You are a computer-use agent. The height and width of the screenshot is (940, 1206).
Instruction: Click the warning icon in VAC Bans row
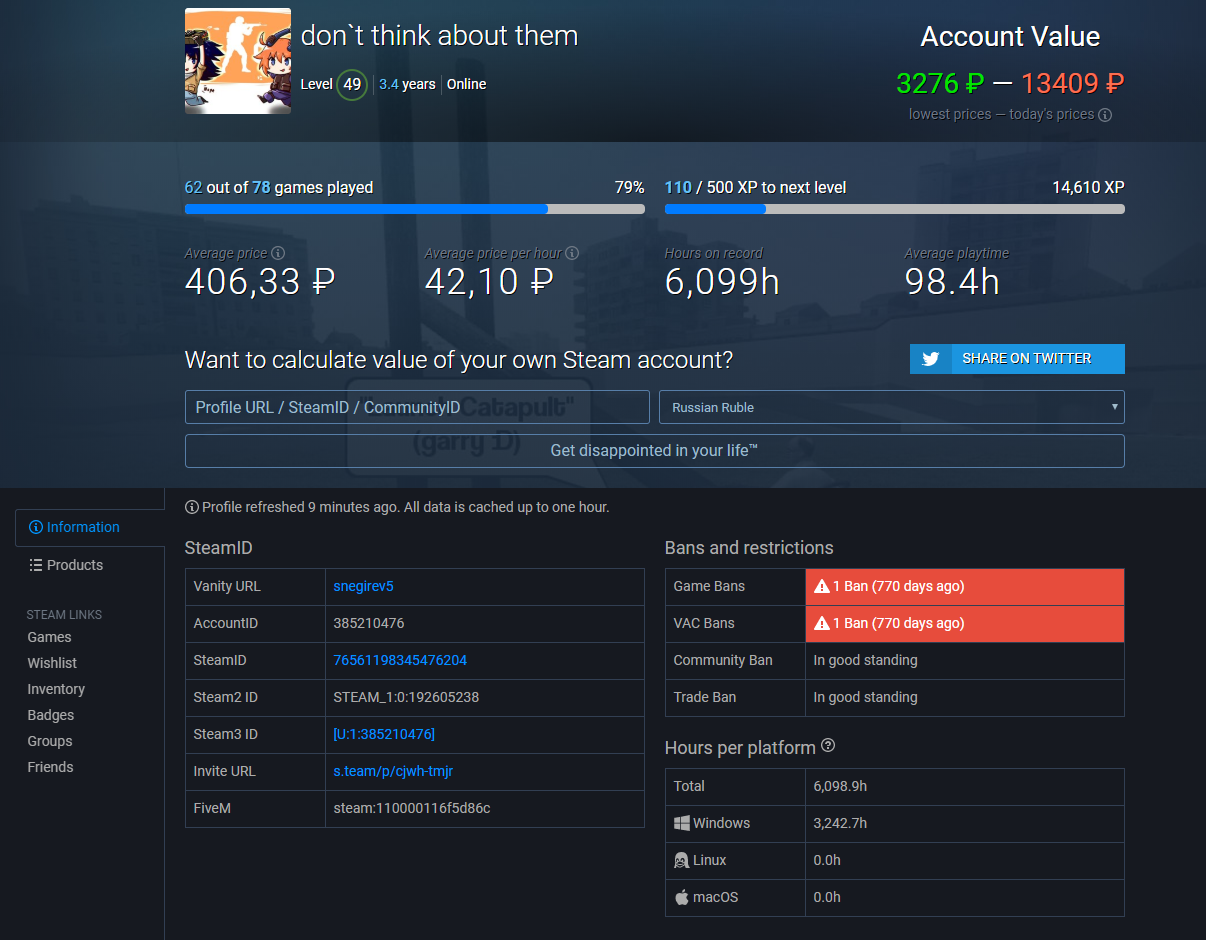click(822, 623)
